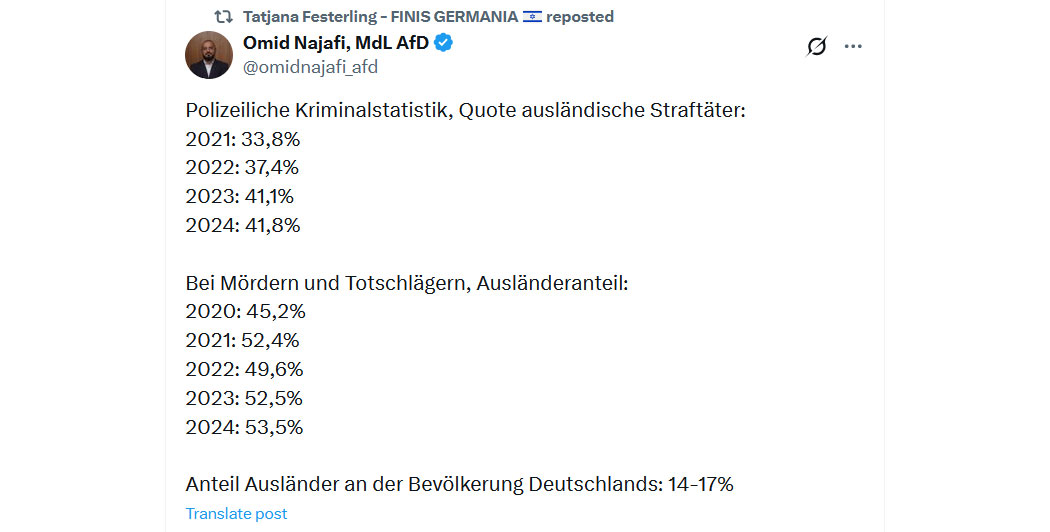
Task: Open Grok explain-this-post icon
Action: click(816, 46)
